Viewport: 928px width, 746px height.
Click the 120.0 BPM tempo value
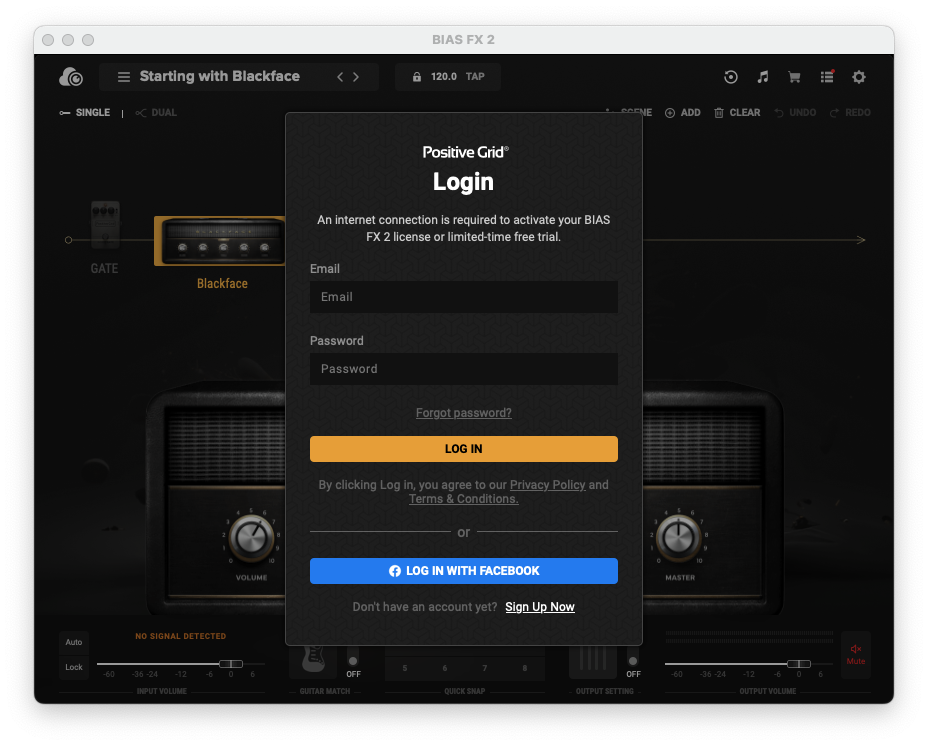coord(444,76)
